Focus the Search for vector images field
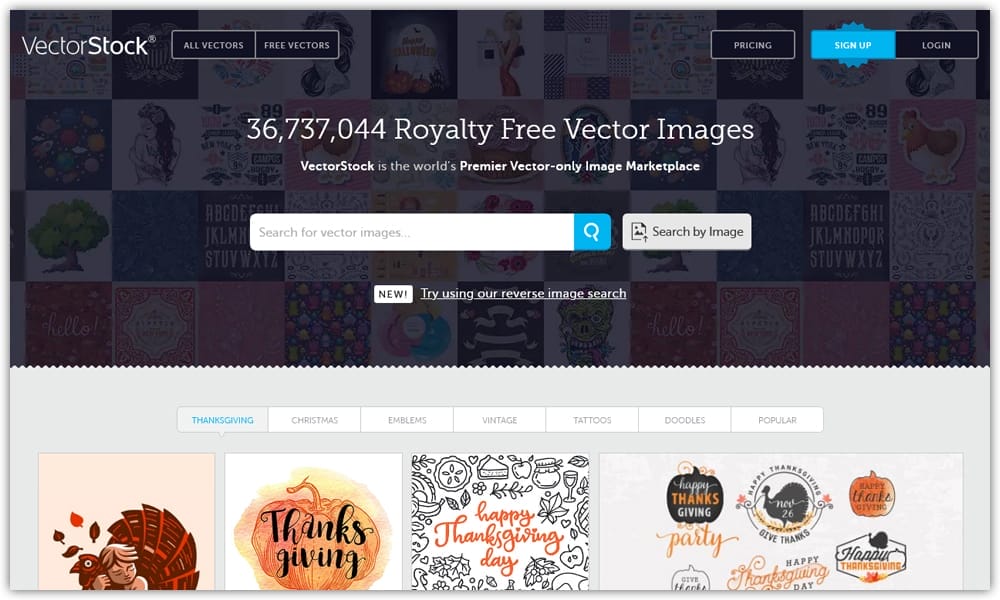The width and height of the screenshot is (1000, 600). pos(412,232)
